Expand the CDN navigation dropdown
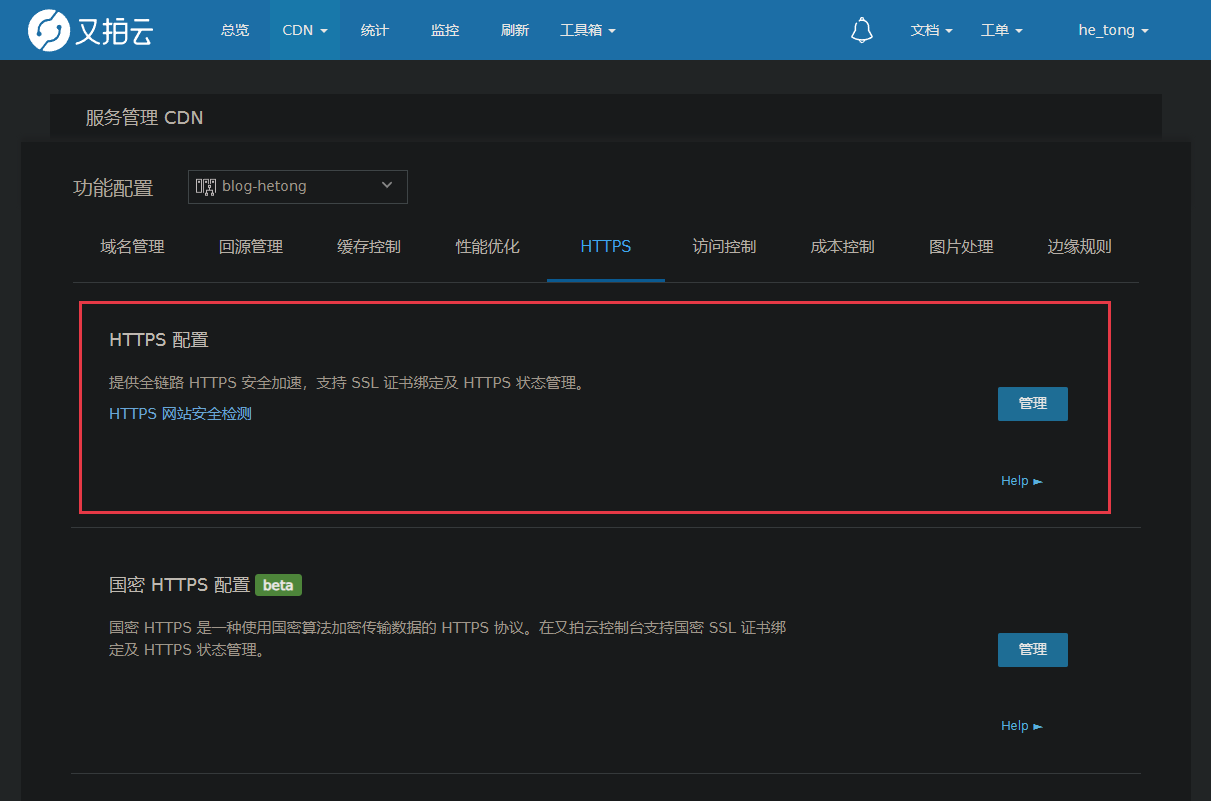The image size is (1211, 801). (304, 30)
